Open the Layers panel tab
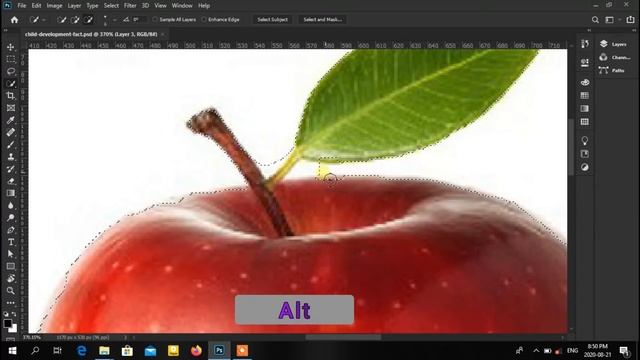640x360 pixels. [614, 44]
